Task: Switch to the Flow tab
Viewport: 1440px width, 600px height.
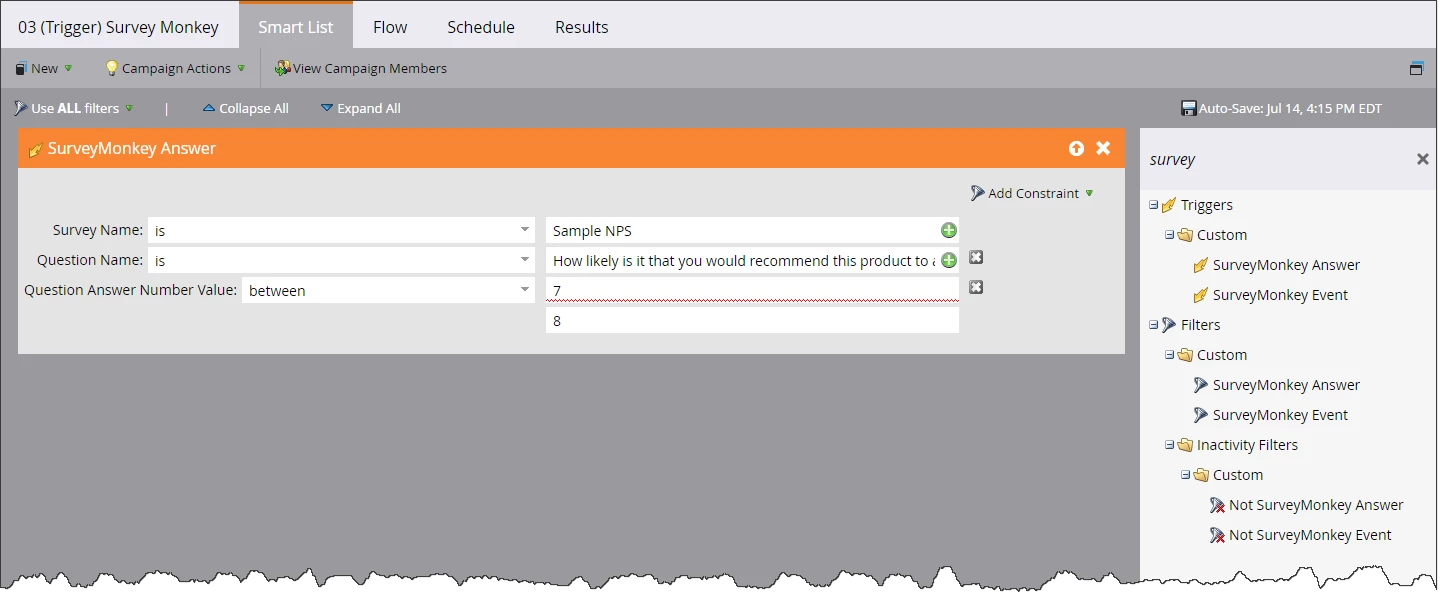Action: (389, 27)
